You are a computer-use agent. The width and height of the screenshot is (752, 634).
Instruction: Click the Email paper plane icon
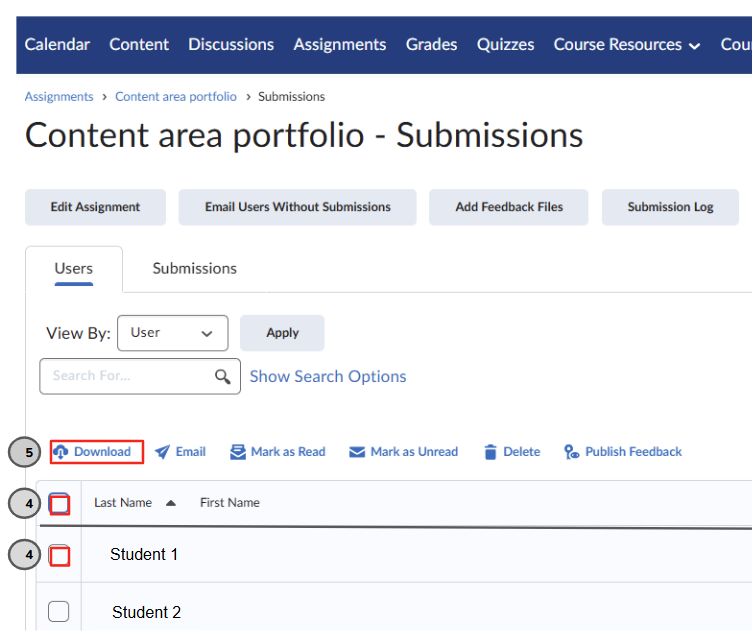pyautogui.click(x=163, y=452)
